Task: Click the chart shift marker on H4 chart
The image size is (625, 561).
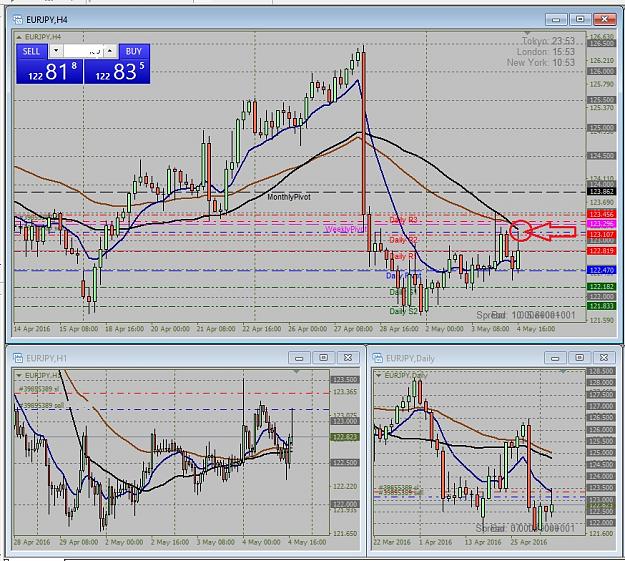Action: [x=527, y=33]
